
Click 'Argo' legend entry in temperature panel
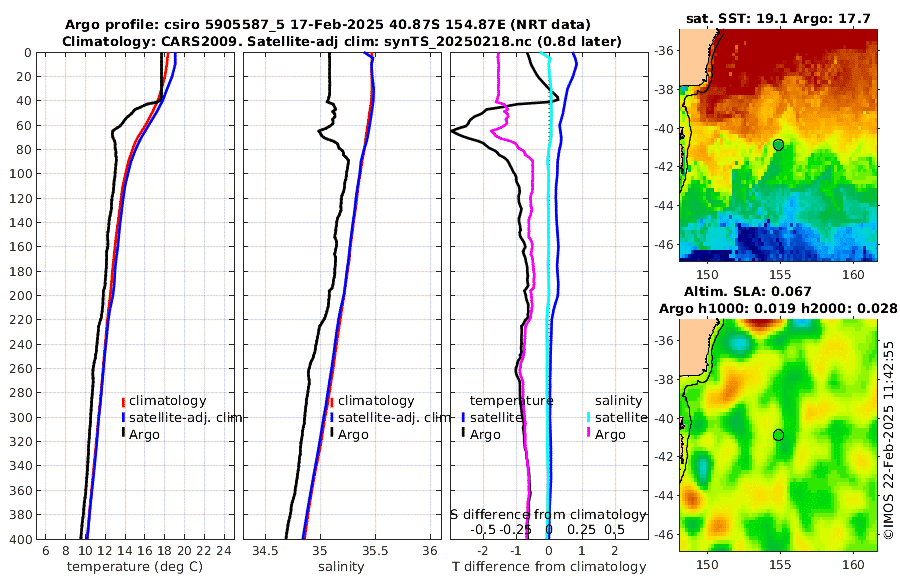[x=144, y=435]
